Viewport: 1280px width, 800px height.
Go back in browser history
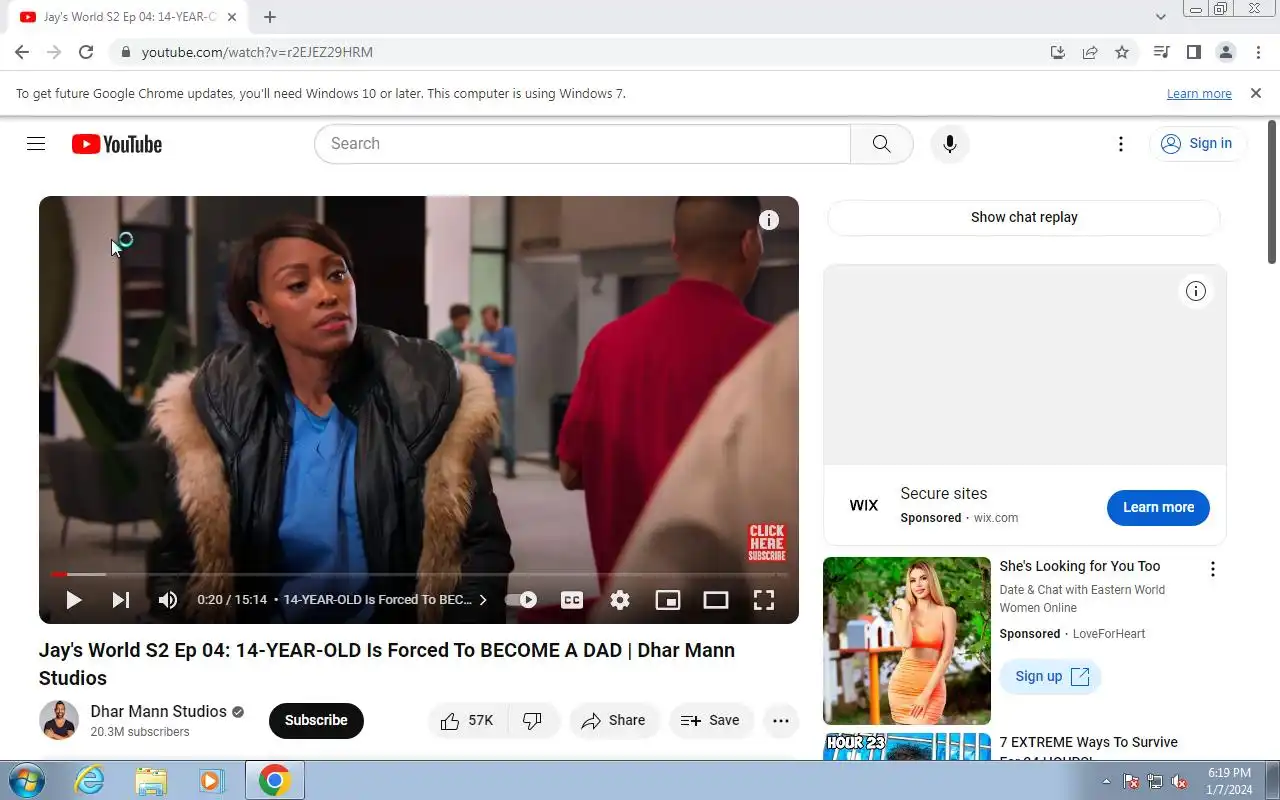[22, 52]
